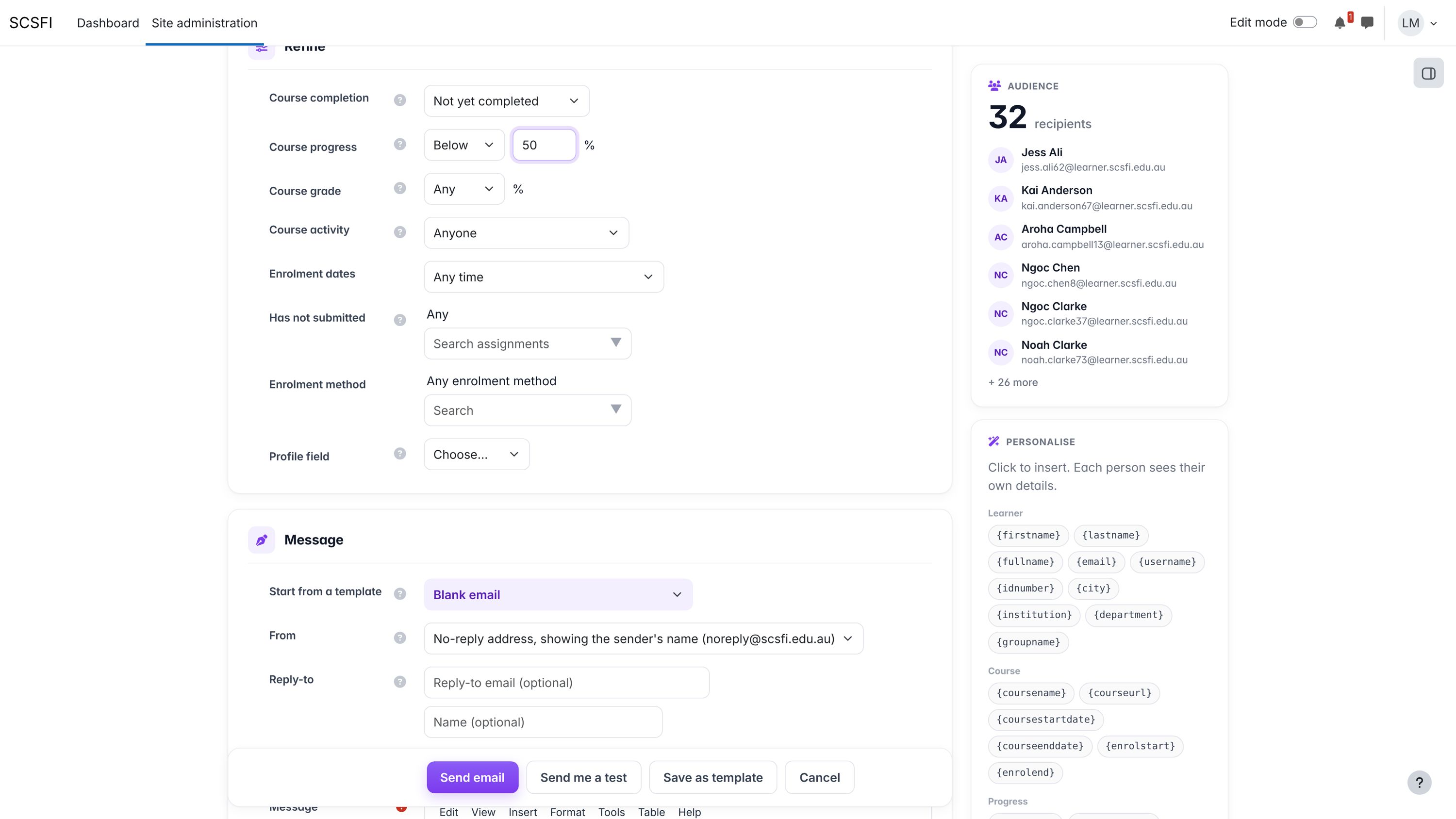Open the Blank email template dropdown
1456x819 pixels.
tap(558, 595)
